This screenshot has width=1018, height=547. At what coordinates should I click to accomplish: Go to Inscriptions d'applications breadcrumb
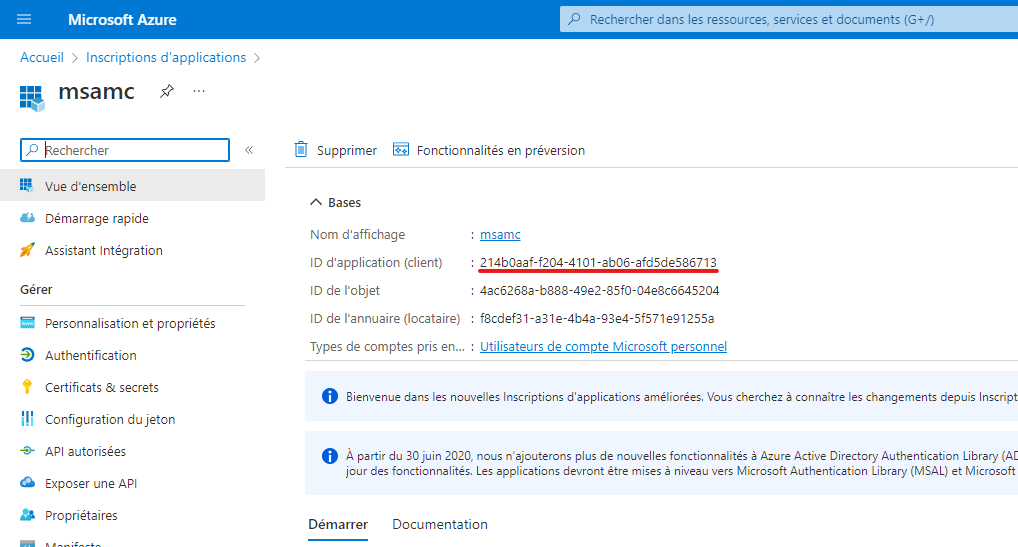[x=166, y=57]
